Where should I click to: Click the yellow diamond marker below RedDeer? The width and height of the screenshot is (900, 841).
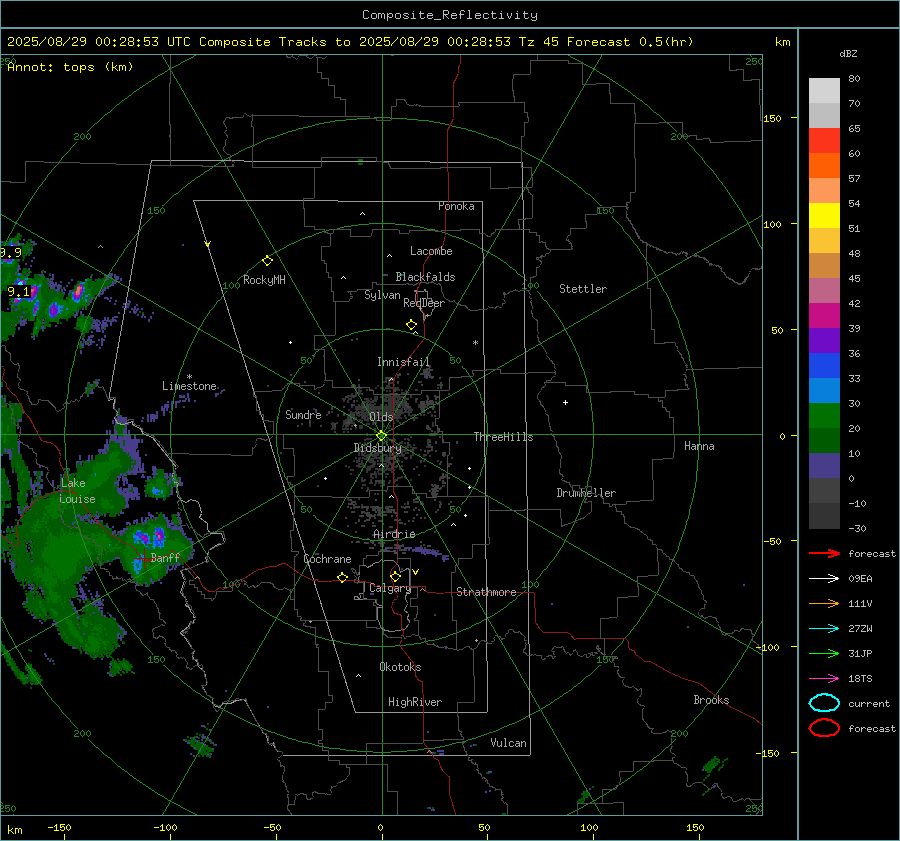coord(411,325)
